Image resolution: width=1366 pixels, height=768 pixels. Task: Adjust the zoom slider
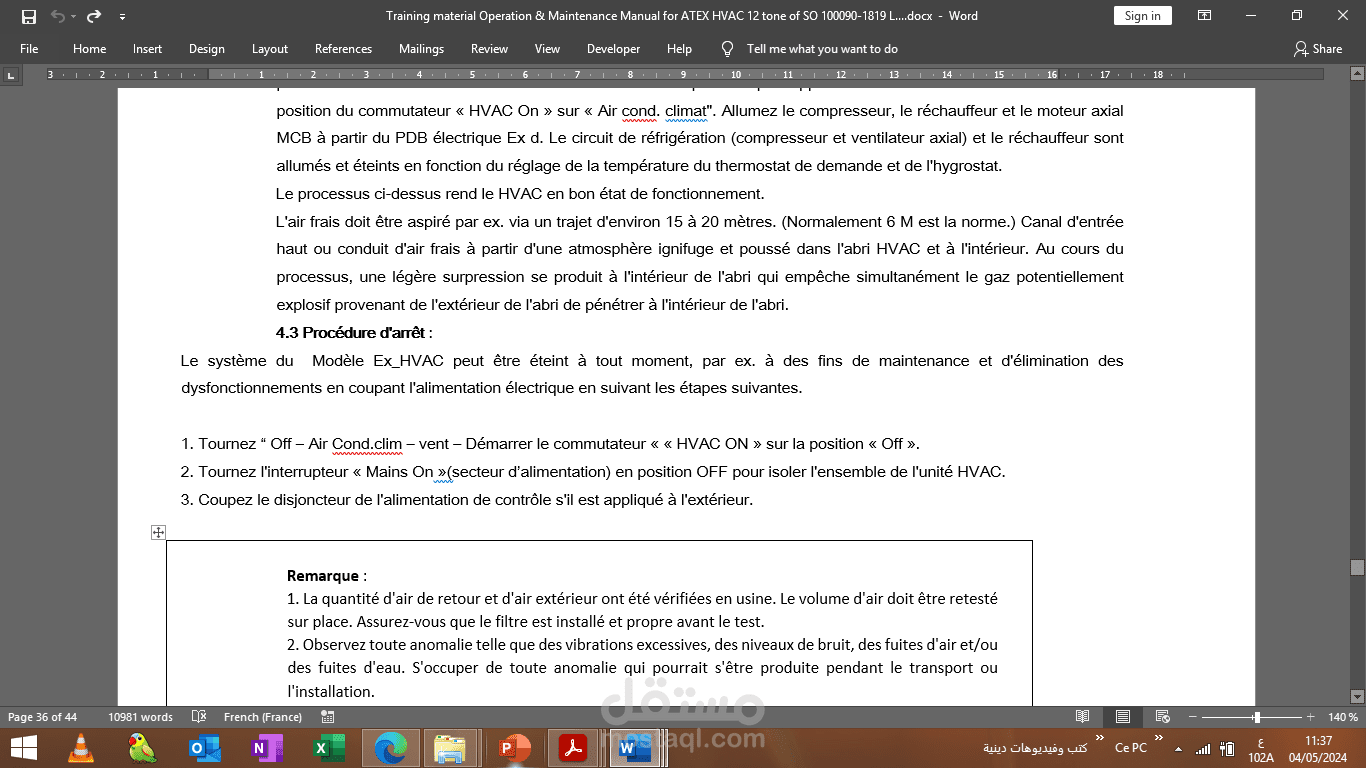[x=1256, y=717]
